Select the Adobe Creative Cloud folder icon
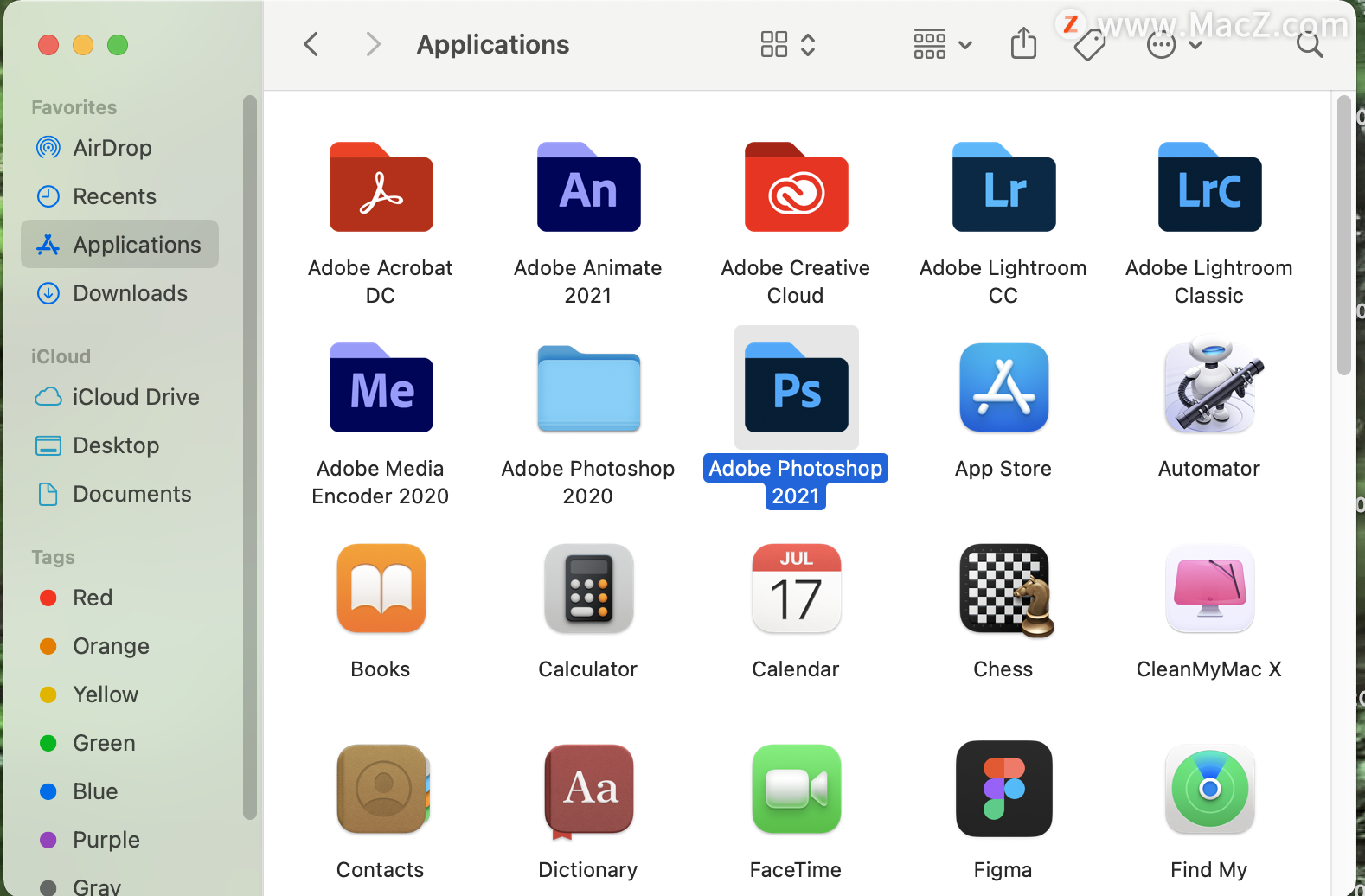This screenshot has width=1365, height=896. click(x=796, y=187)
